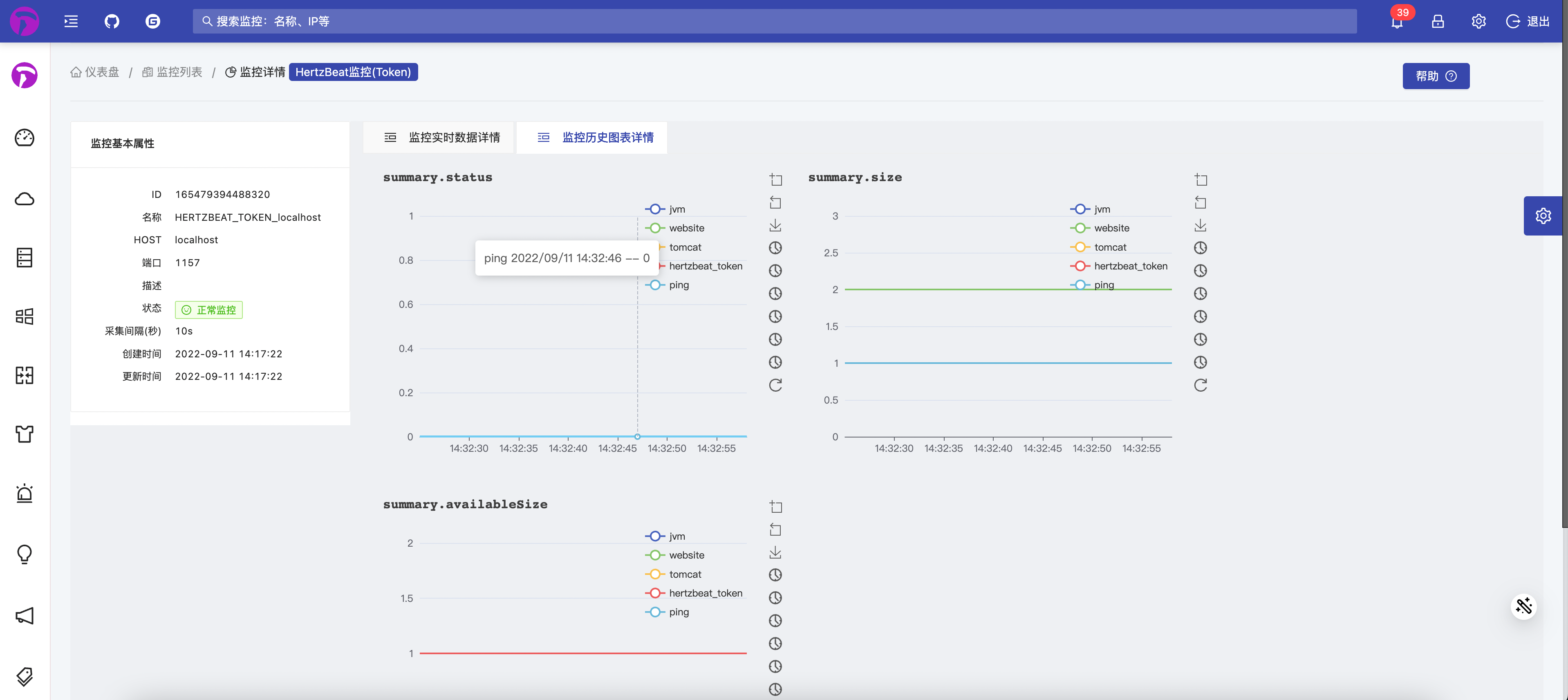Viewport: 1568px width, 700px height.
Task: Click download icon beside summary.status chart
Action: click(775, 225)
